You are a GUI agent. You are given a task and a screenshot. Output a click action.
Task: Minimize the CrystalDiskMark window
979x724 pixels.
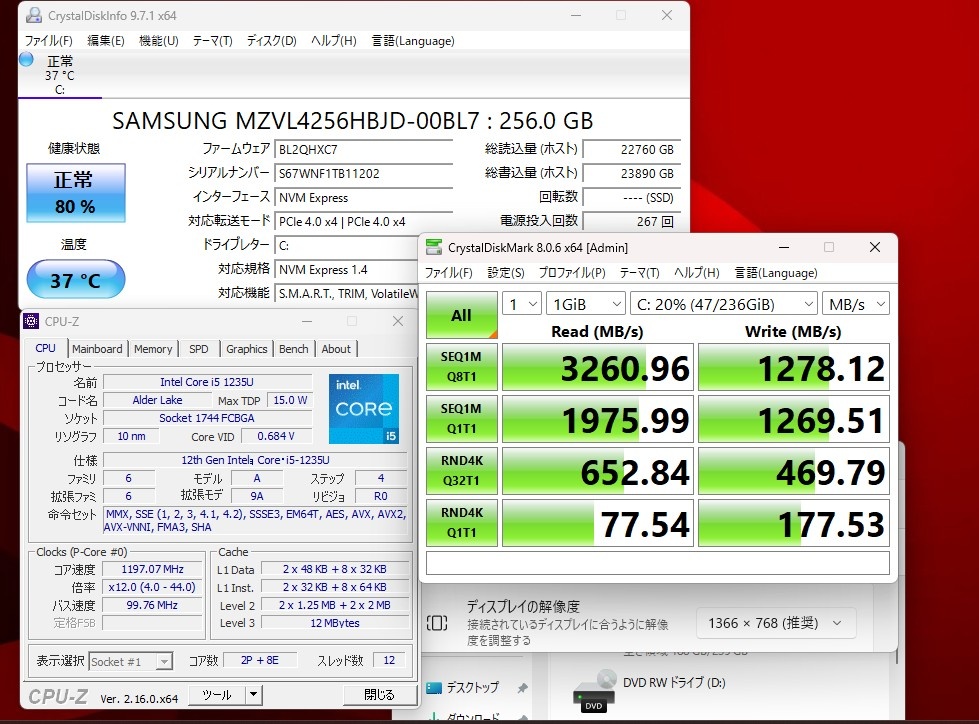tap(784, 247)
